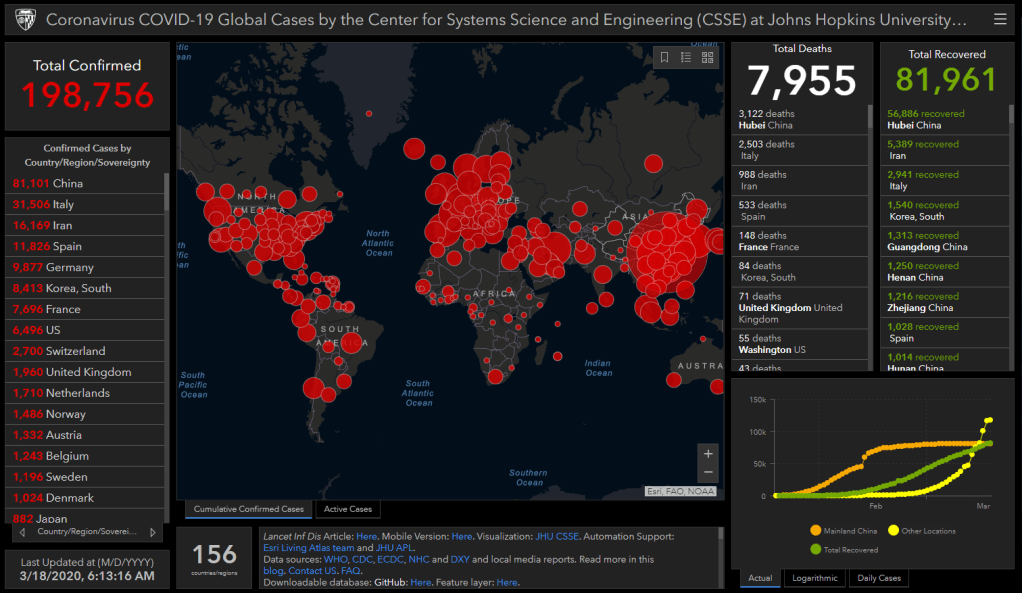
Task: Switch to the Active Cases tab
Action: click(348, 509)
